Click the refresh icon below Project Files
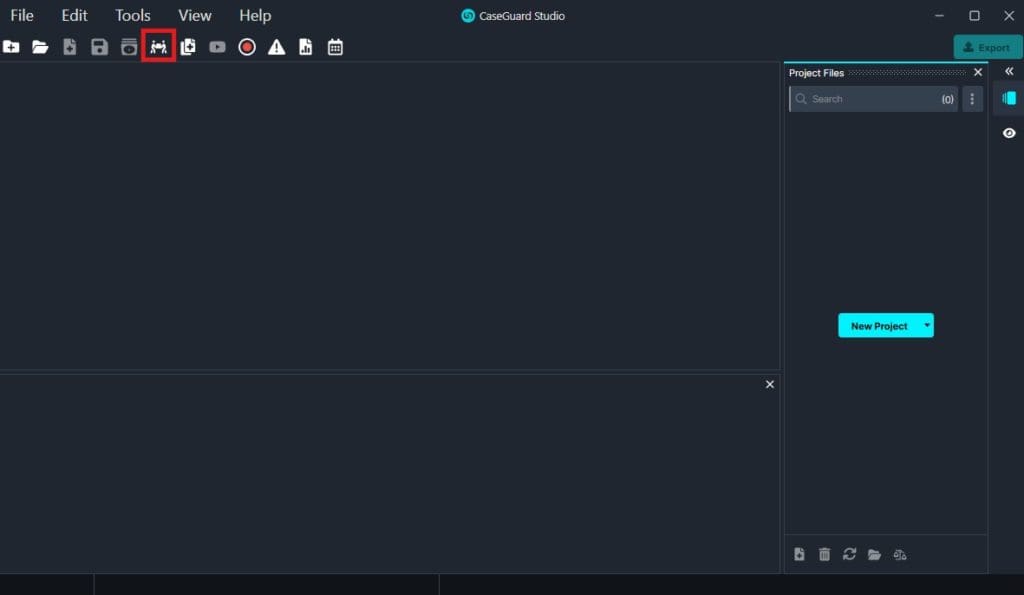This screenshot has height=595, width=1024. [849, 554]
